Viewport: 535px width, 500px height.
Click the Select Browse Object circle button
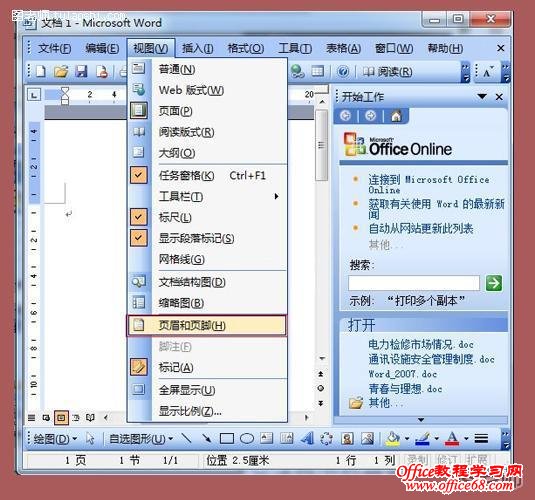(x=320, y=388)
